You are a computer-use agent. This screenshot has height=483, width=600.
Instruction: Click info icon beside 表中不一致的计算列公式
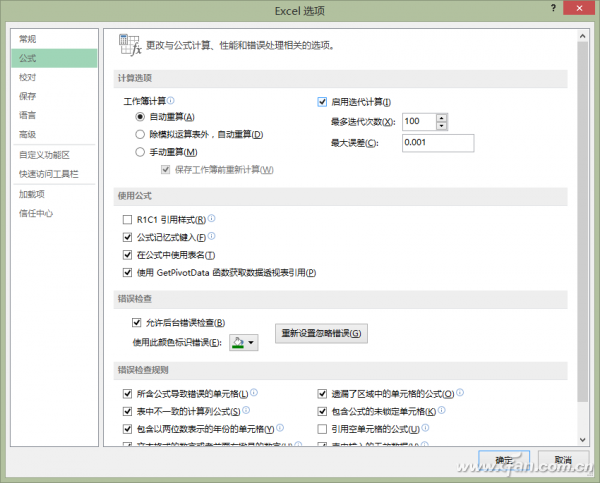[x=246, y=410]
